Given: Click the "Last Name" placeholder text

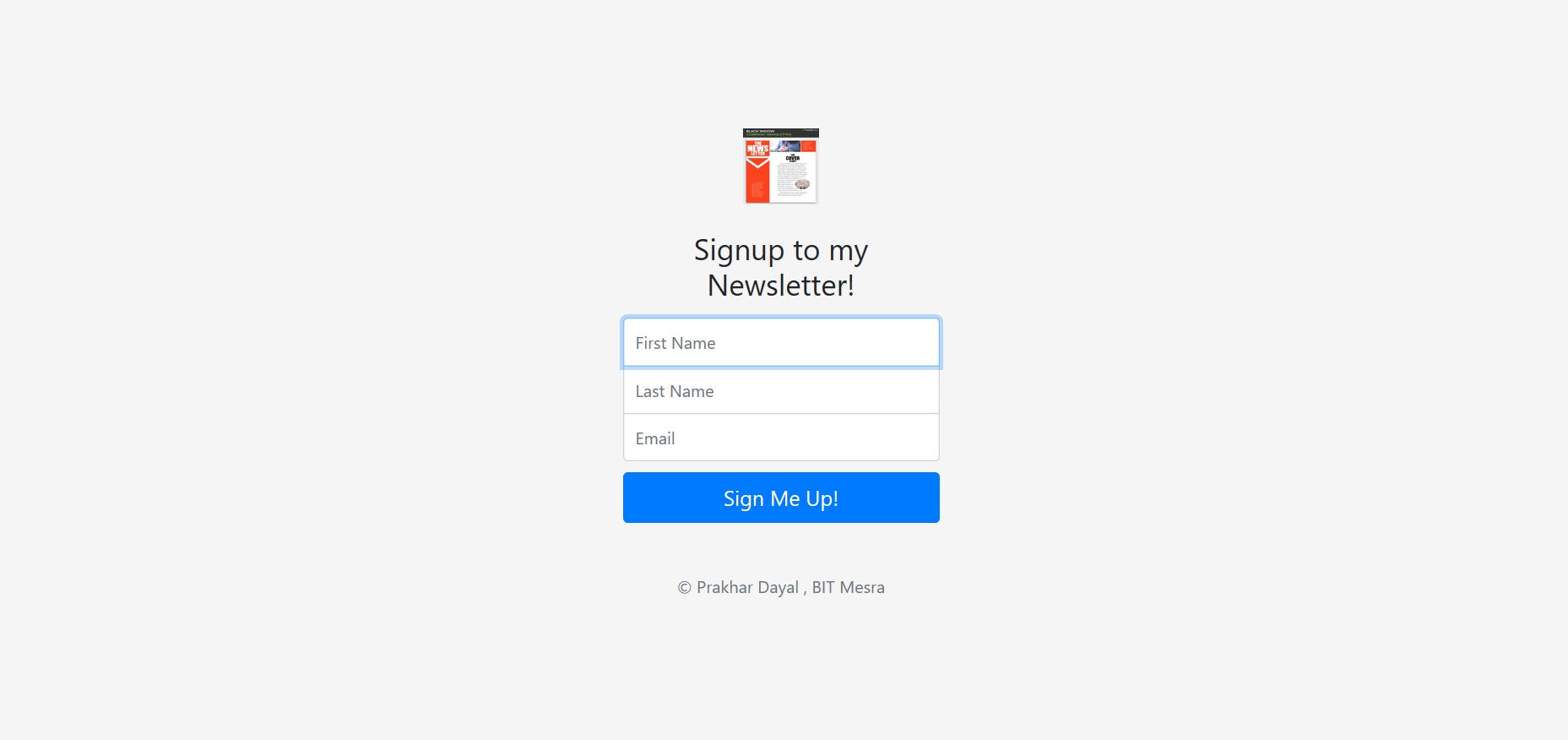Looking at the screenshot, I should [x=675, y=391].
